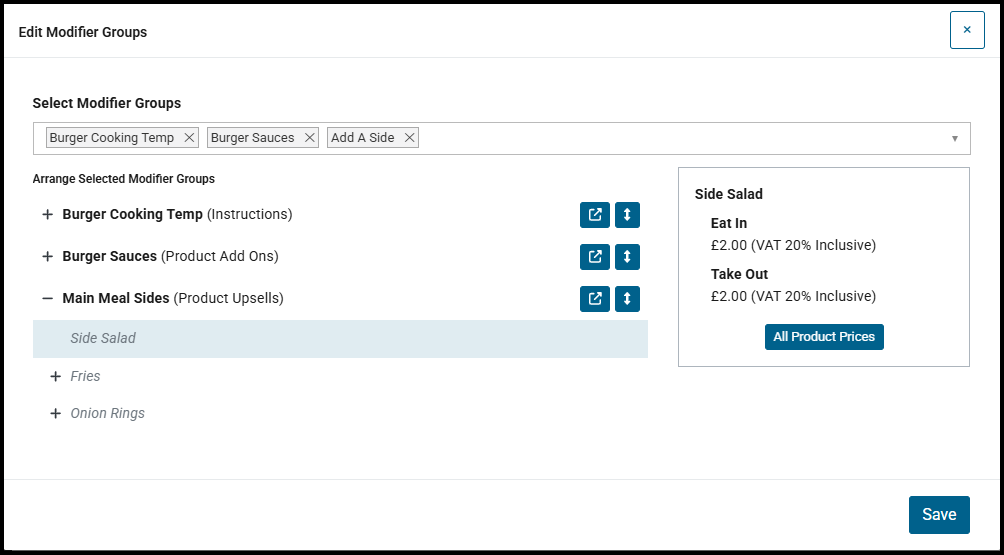Click the All Product Prices button

[824, 337]
